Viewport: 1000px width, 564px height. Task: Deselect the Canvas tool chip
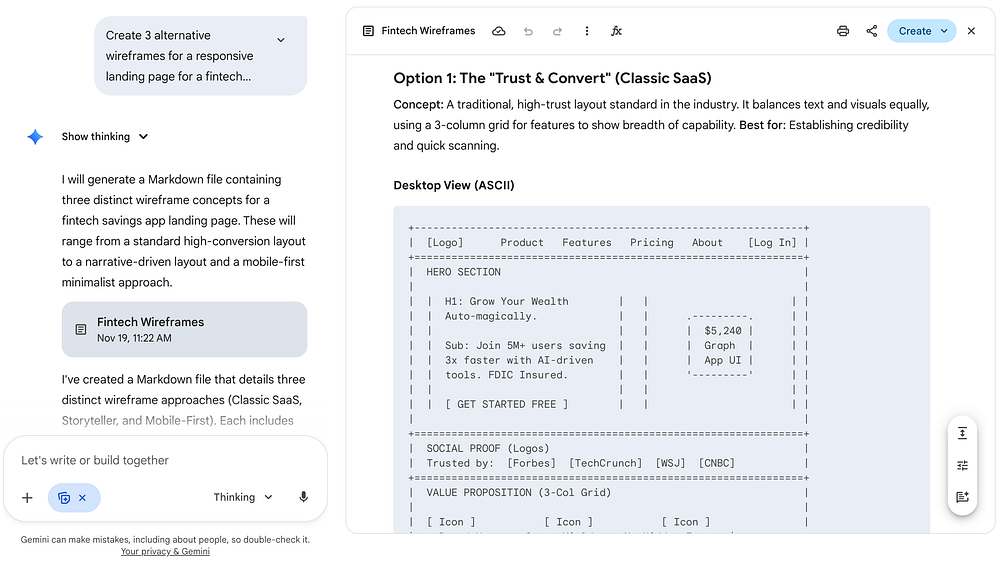click(x=82, y=498)
